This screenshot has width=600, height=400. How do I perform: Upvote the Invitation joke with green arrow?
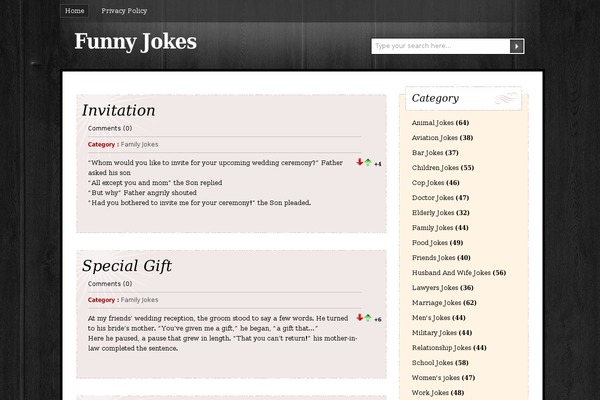coord(368,162)
